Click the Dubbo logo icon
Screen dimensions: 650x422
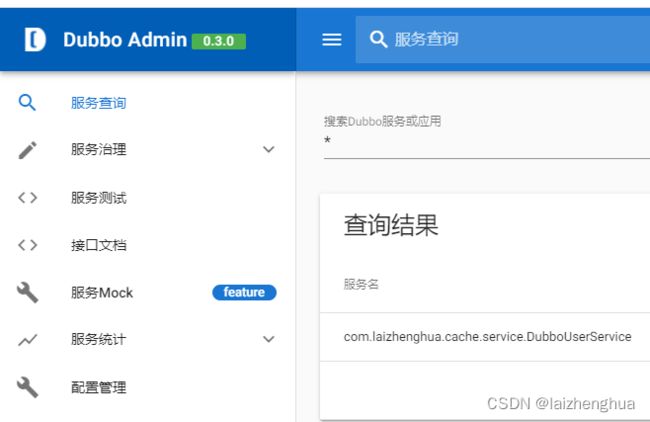coord(35,40)
